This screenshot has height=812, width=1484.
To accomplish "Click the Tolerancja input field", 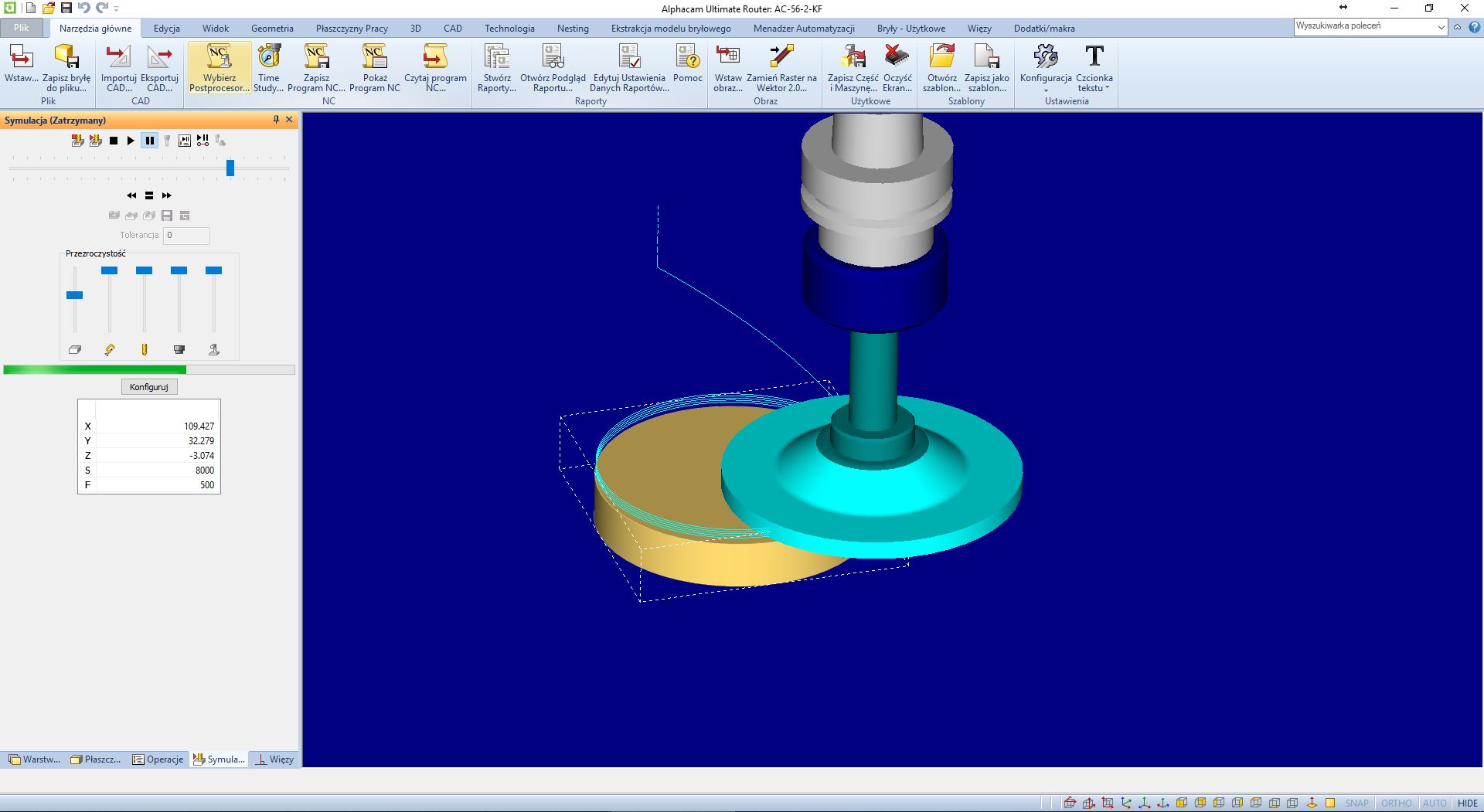I will tap(186, 236).
